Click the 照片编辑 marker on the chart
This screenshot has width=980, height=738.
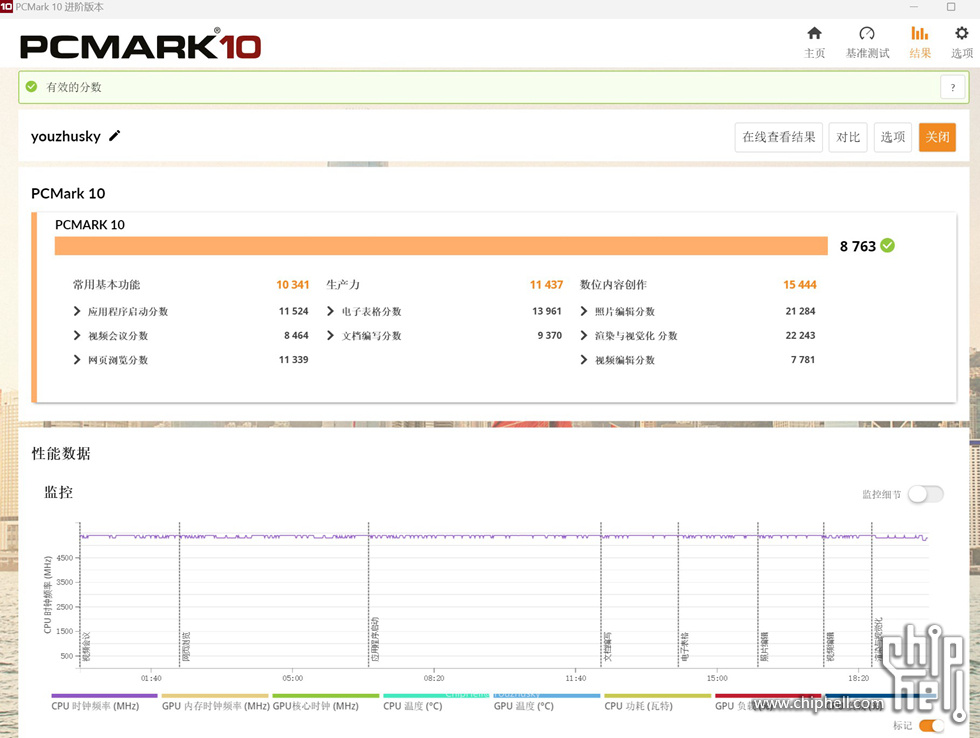pos(764,647)
